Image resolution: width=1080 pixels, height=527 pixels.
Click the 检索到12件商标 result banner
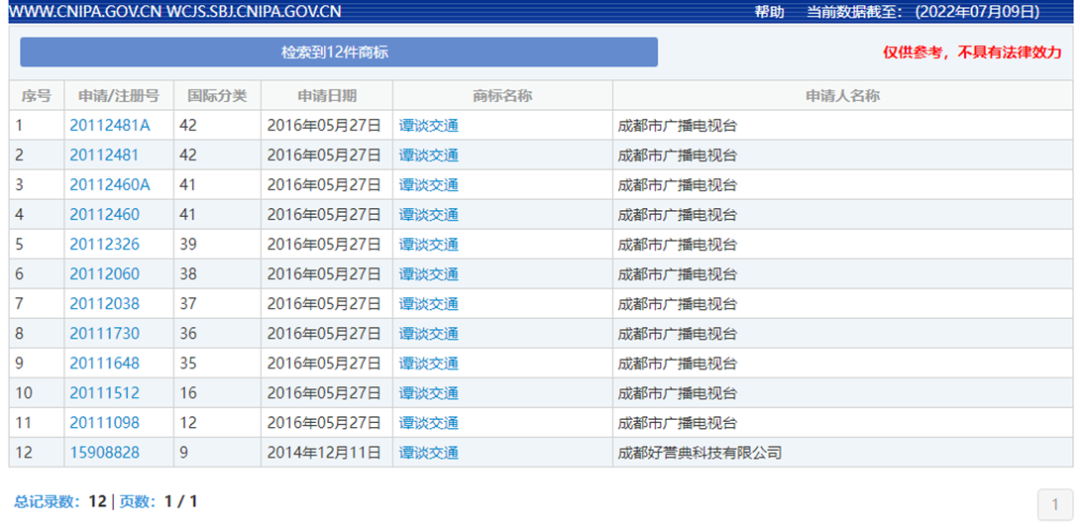point(339,52)
